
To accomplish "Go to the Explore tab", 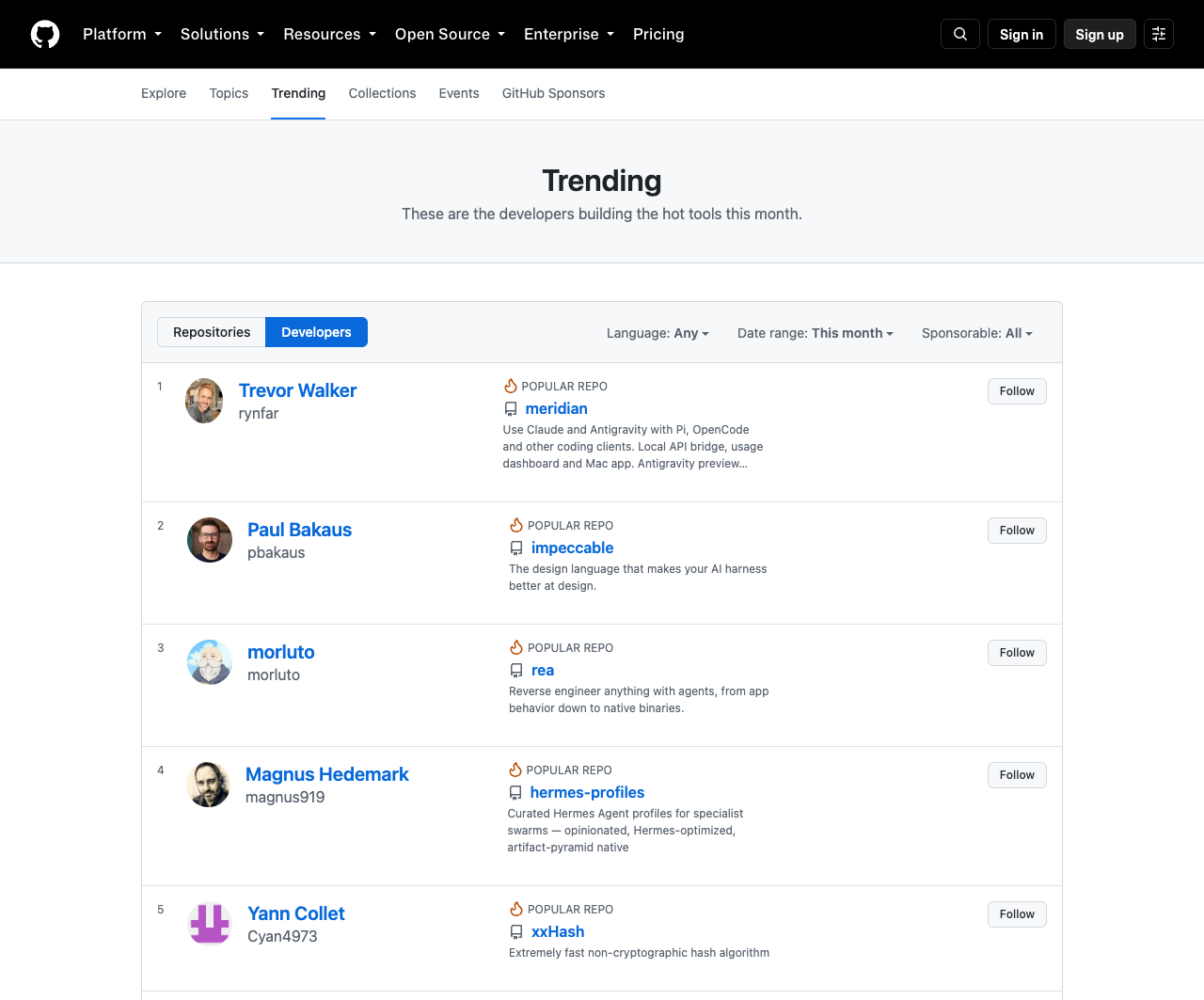I will [164, 93].
